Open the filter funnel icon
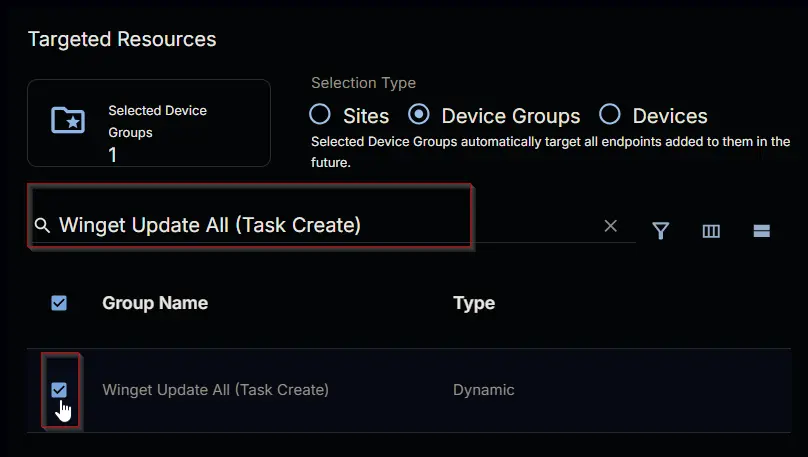808x457 pixels. 661,230
